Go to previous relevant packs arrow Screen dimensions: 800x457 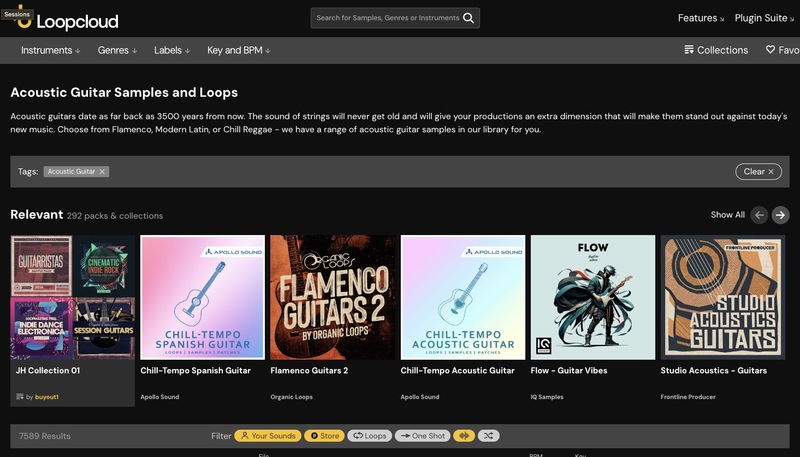click(x=759, y=215)
